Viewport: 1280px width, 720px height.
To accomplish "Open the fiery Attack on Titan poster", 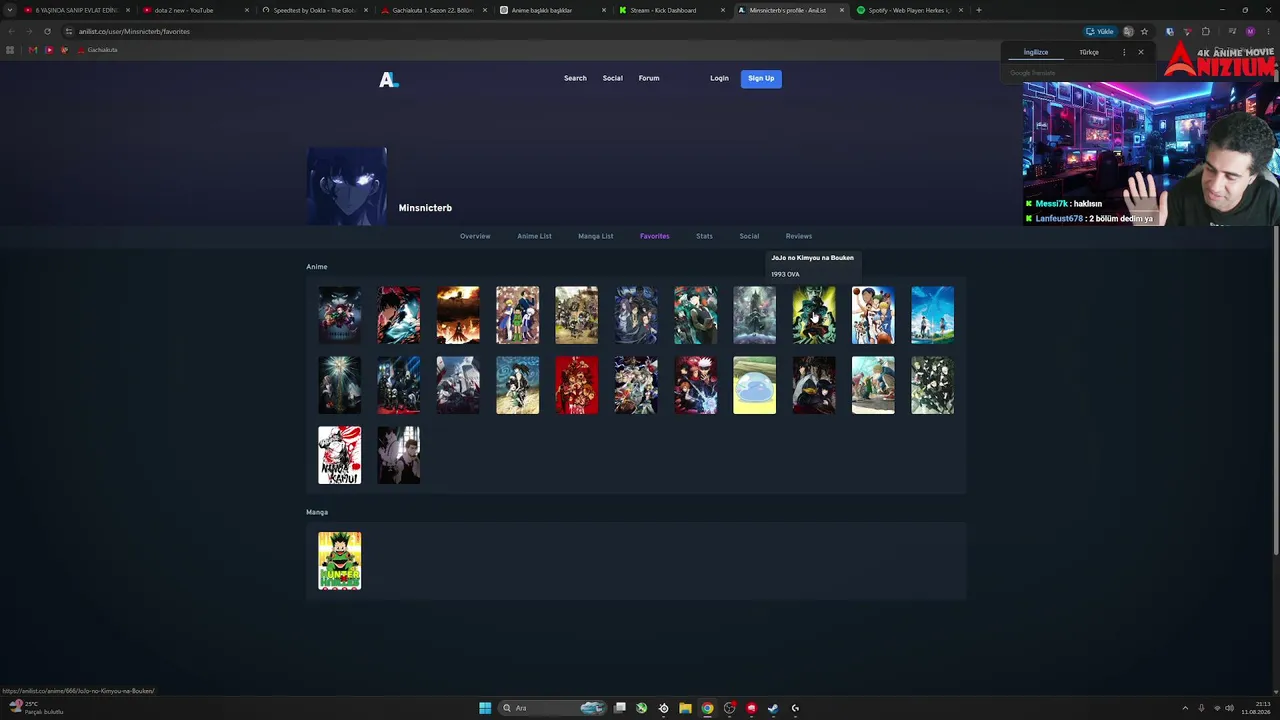I will pos(458,315).
